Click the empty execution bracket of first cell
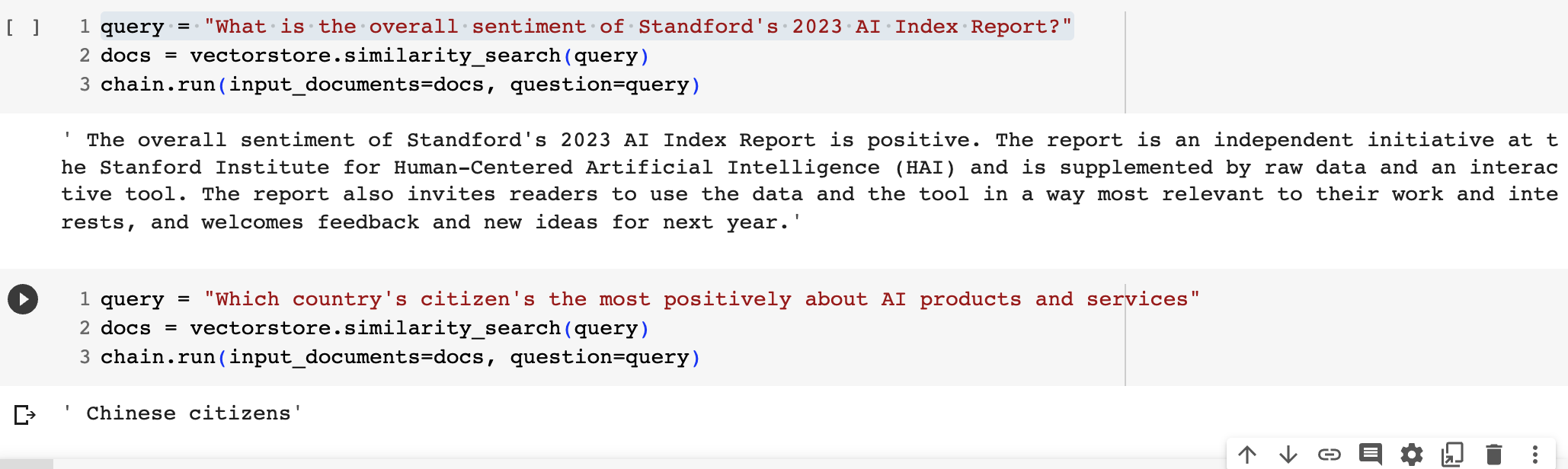This screenshot has width=1568, height=469. pos(23,27)
